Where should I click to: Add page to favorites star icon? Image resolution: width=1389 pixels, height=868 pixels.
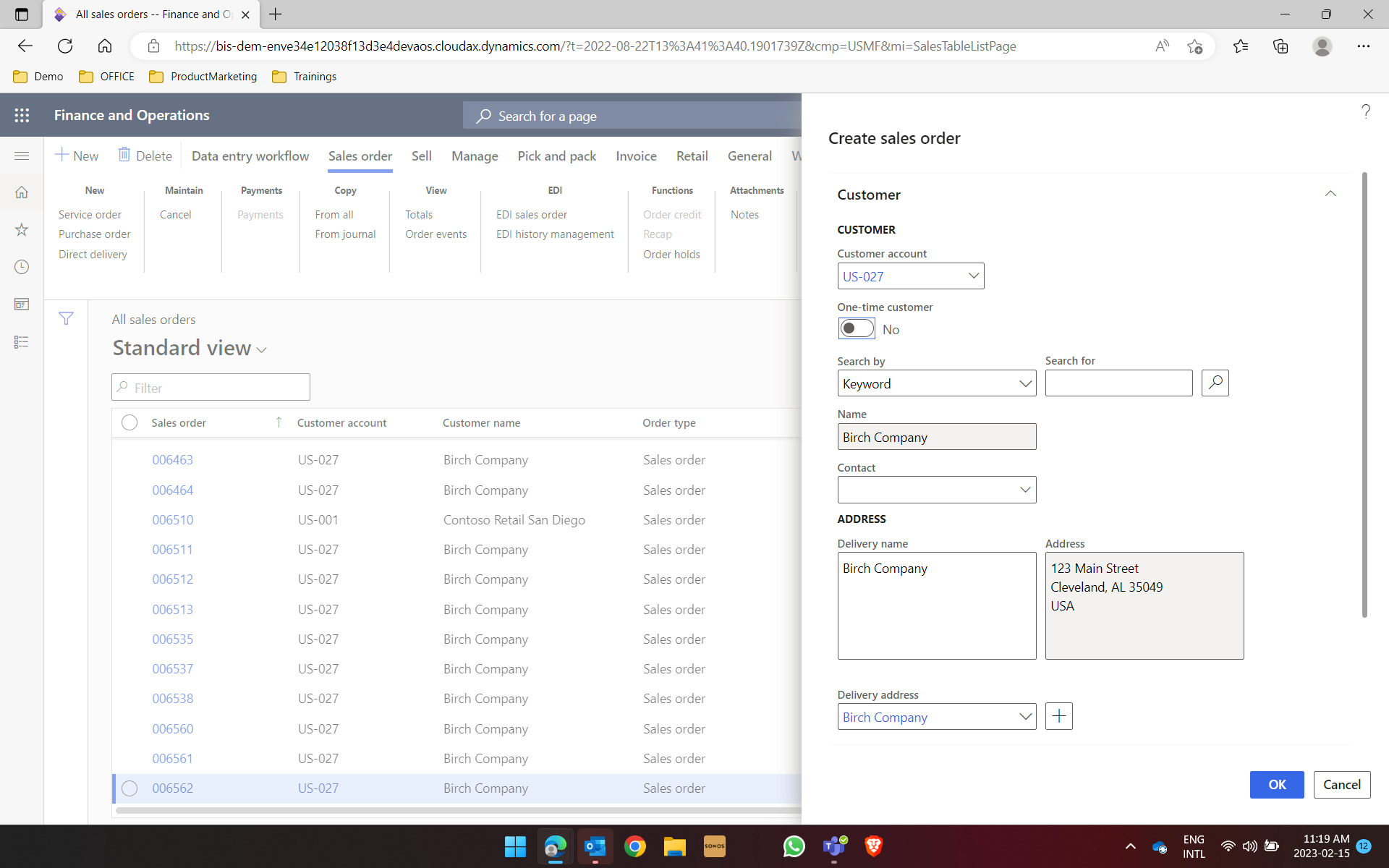point(1194,46)
